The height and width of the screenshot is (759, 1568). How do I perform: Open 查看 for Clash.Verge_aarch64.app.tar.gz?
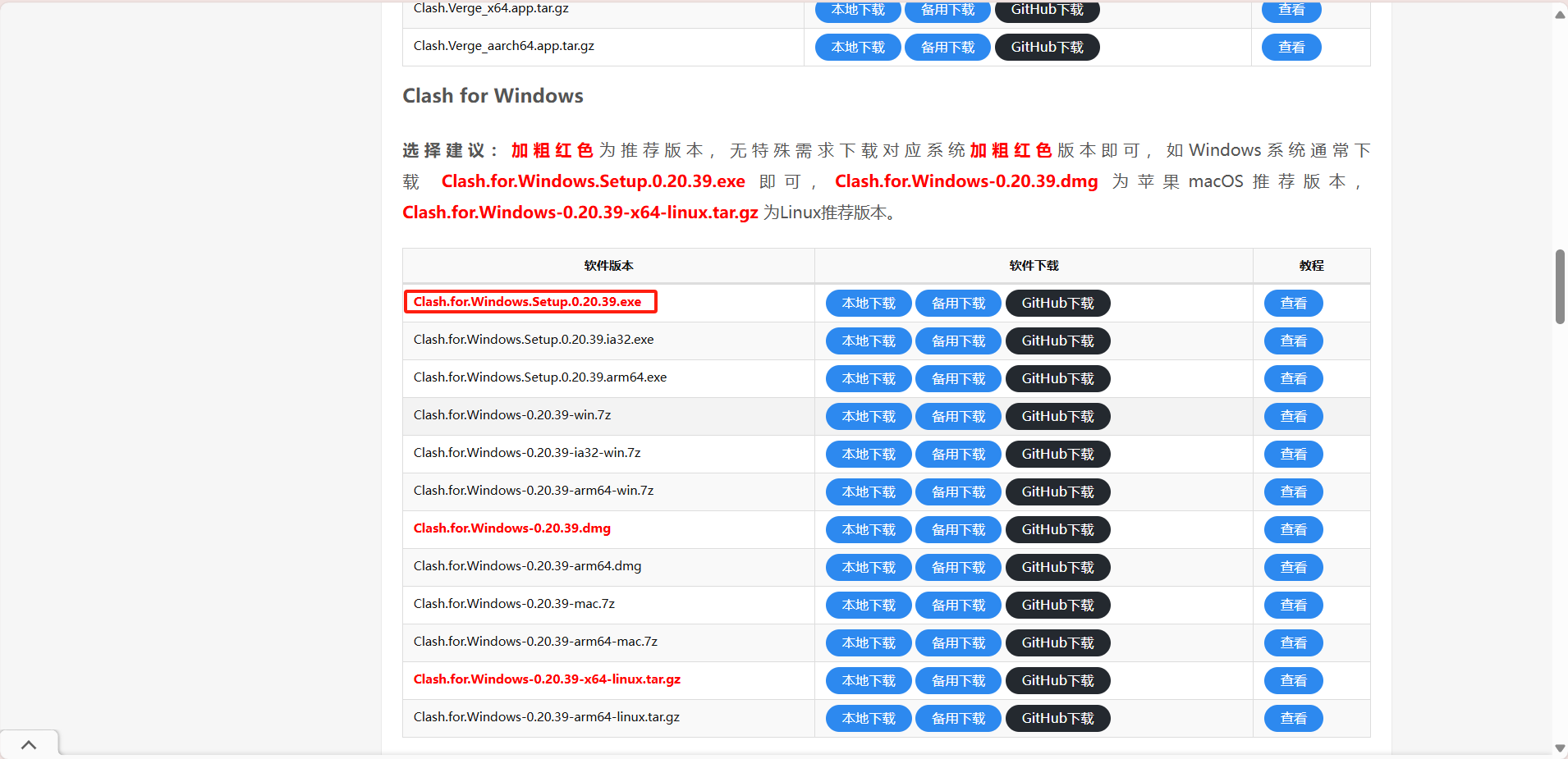[1291, 48]
